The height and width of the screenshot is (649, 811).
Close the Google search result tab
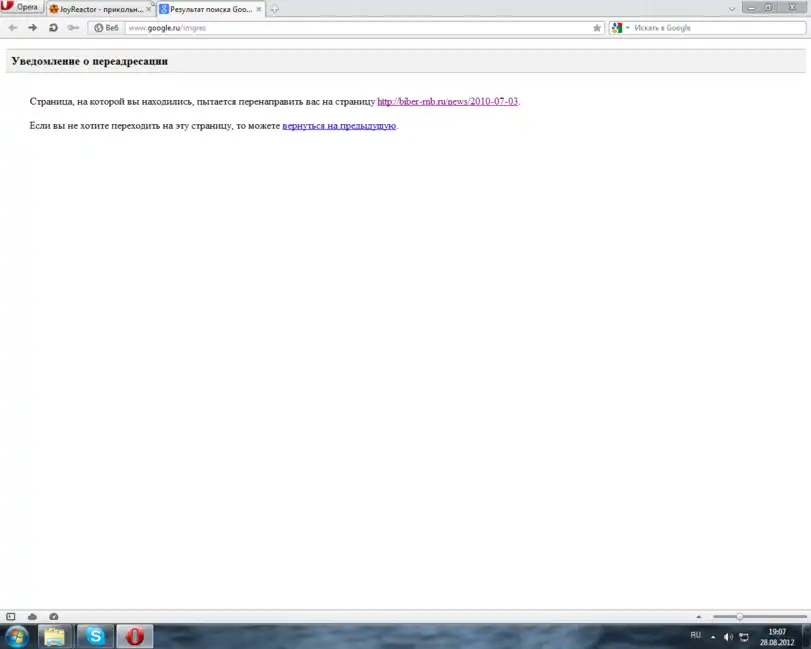(x=259, y=9)
